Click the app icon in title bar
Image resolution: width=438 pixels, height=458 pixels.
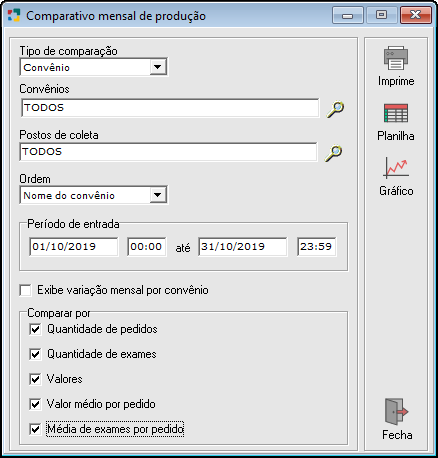pos(14,15)
